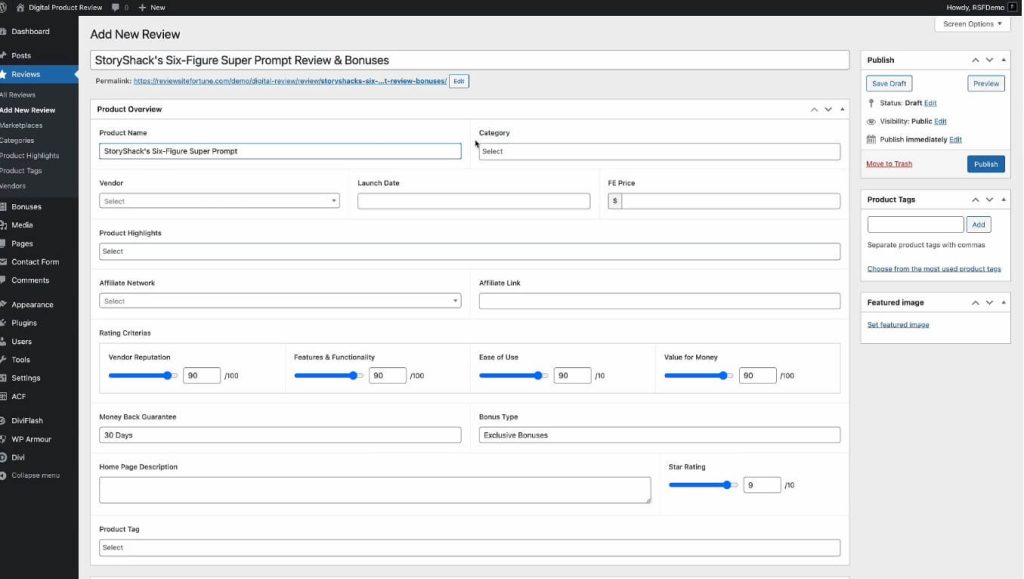Click the Money Back Guarantee field
This screenshot has height=579, width=1024.
pos(280,435)
